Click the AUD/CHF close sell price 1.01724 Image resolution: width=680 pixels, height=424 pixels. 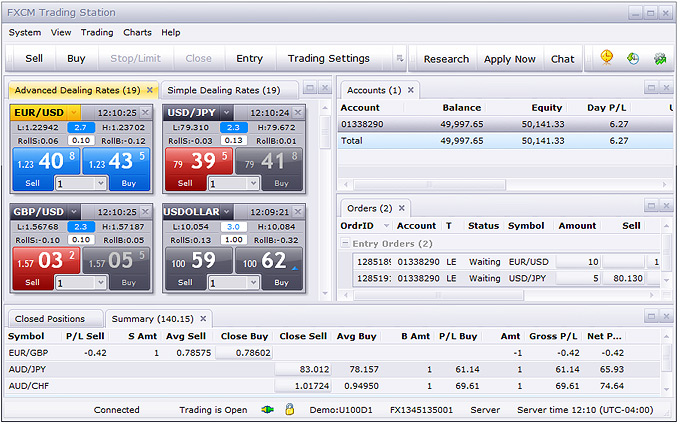303,386
